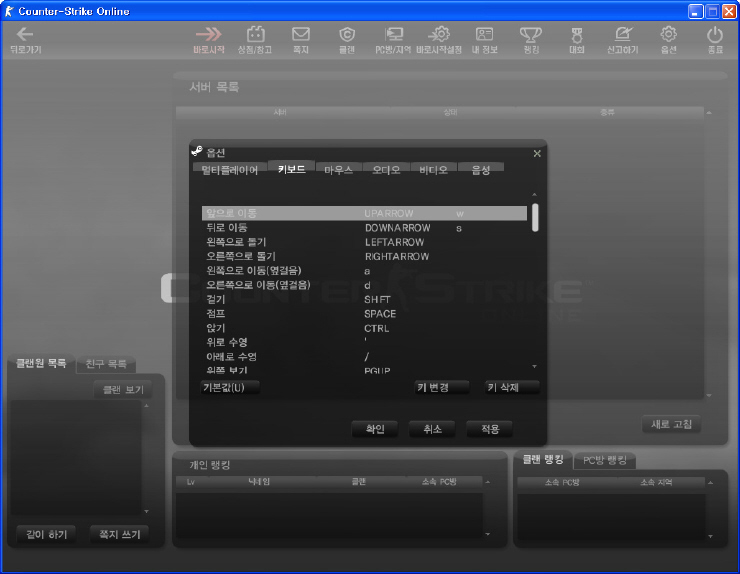740x574 pixels.
Task: Open the 대회 tournament medal icon
Action: pos(577,35)
